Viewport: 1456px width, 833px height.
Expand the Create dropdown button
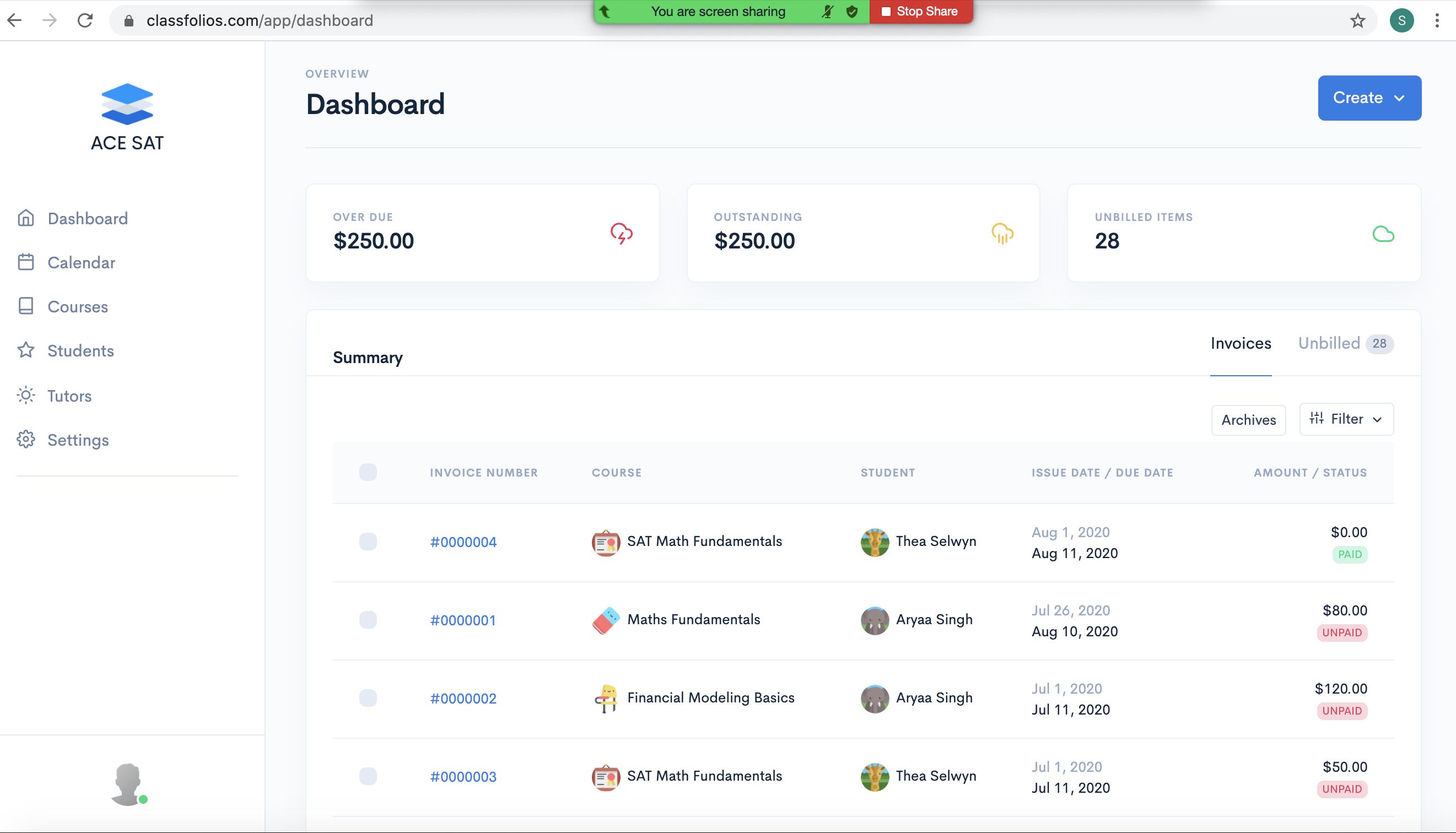coord(1369,98)
